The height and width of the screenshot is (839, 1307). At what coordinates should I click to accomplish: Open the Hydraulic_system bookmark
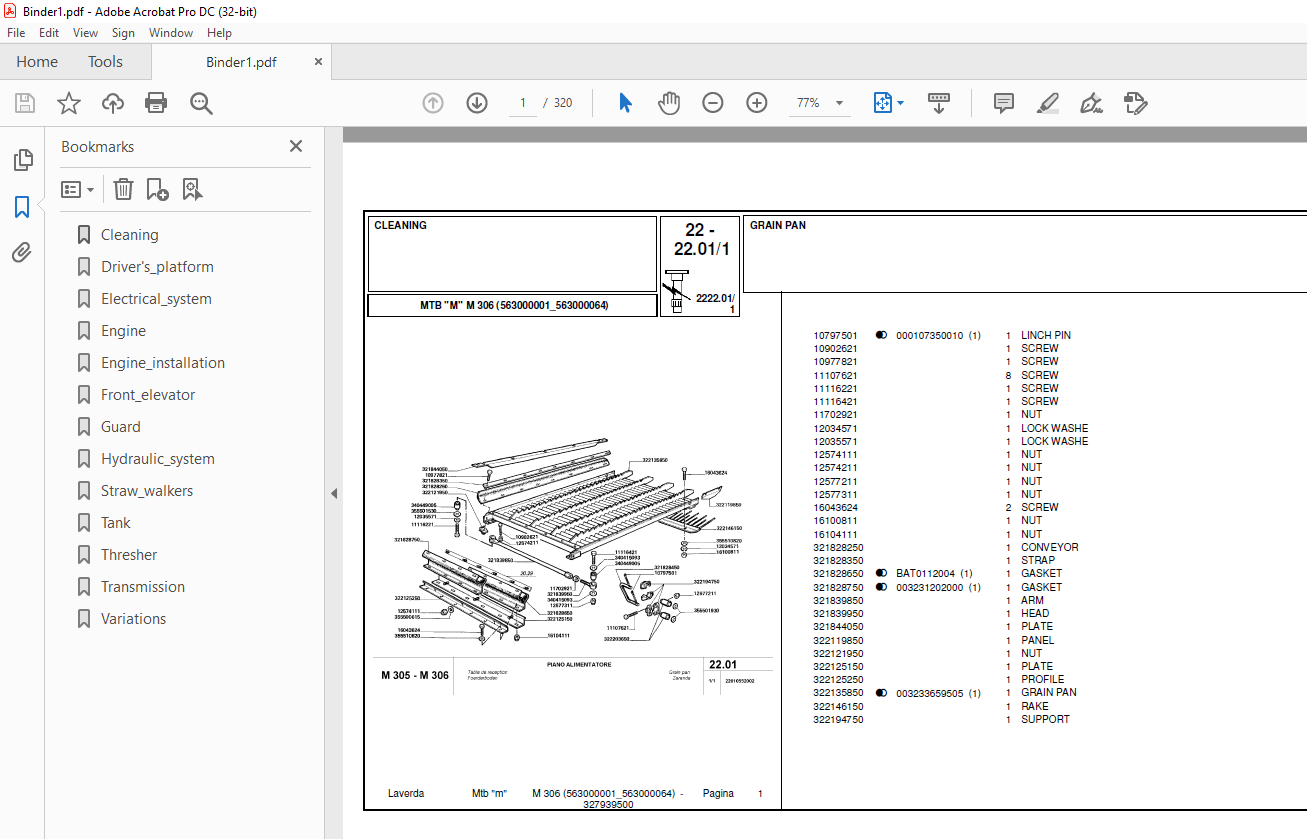click(x=158, y=459)
